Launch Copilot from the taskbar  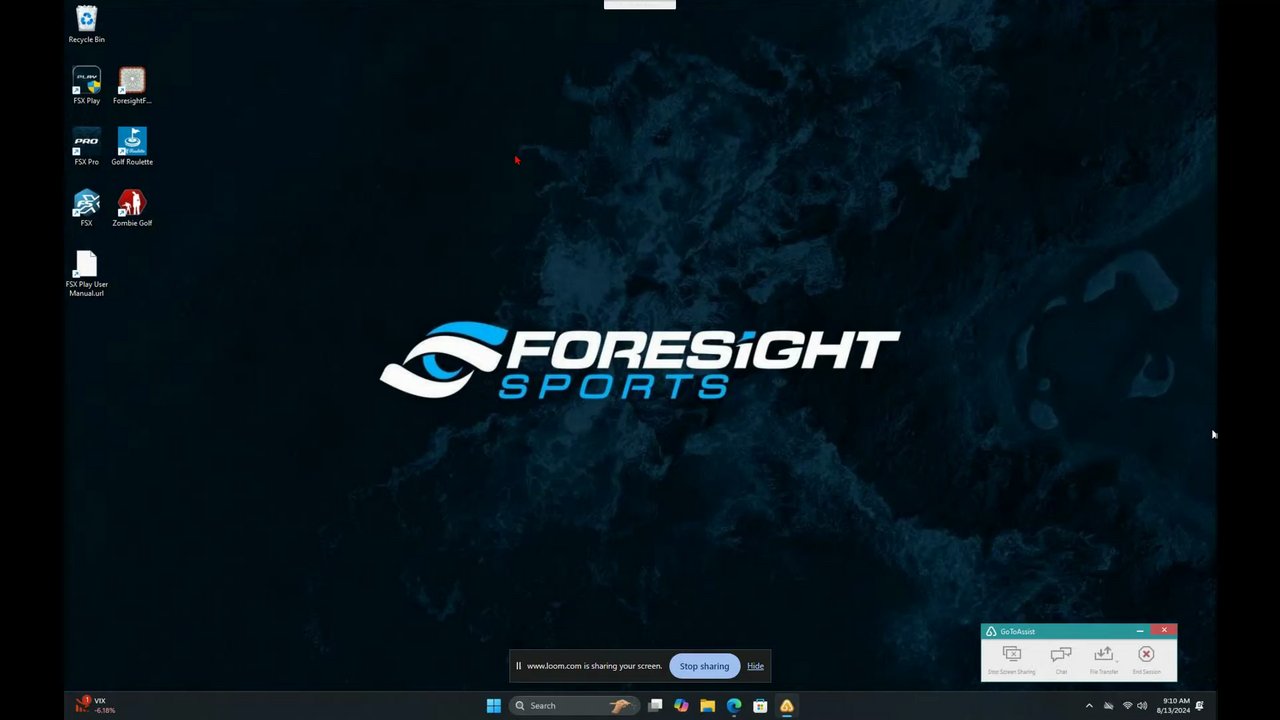(x=681, y=706)
